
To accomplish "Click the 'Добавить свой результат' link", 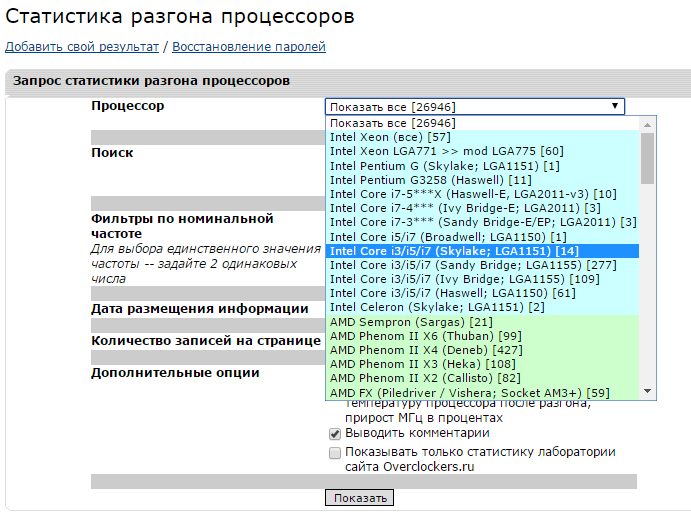I will coord(82,47).
